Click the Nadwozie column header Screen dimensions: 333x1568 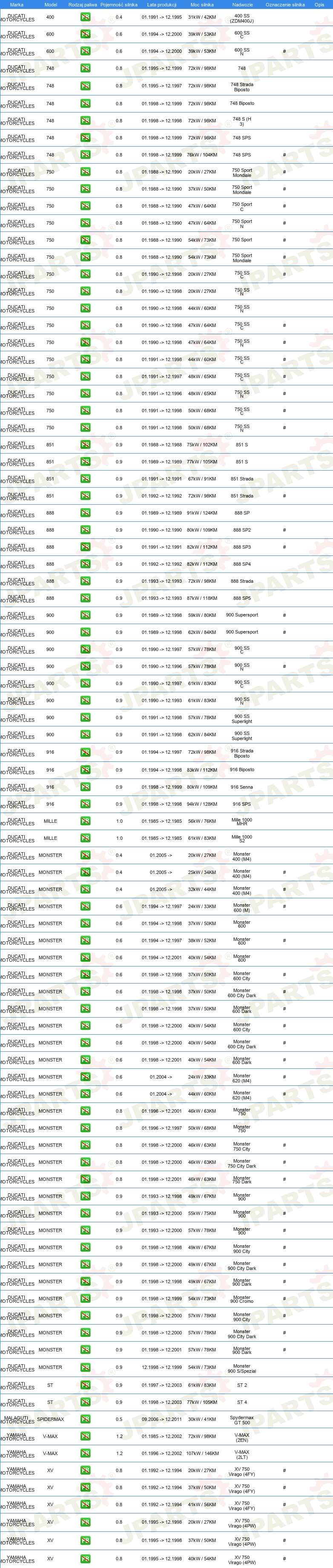[242, 4]
